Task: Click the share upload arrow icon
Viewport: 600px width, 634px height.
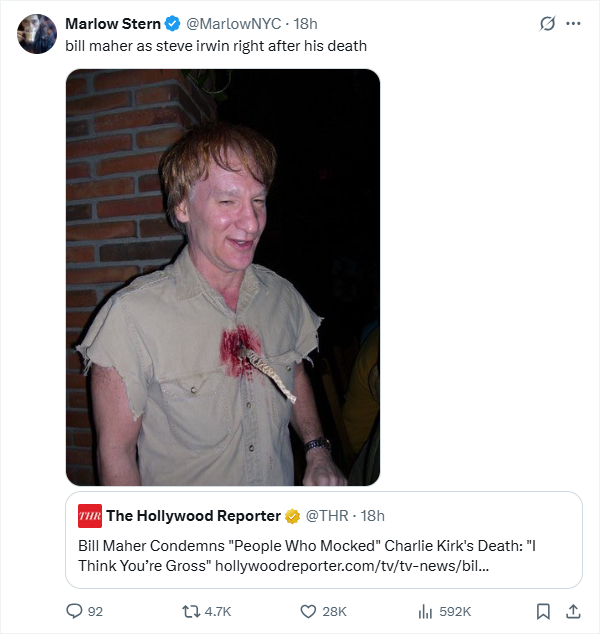Action: 573,611
